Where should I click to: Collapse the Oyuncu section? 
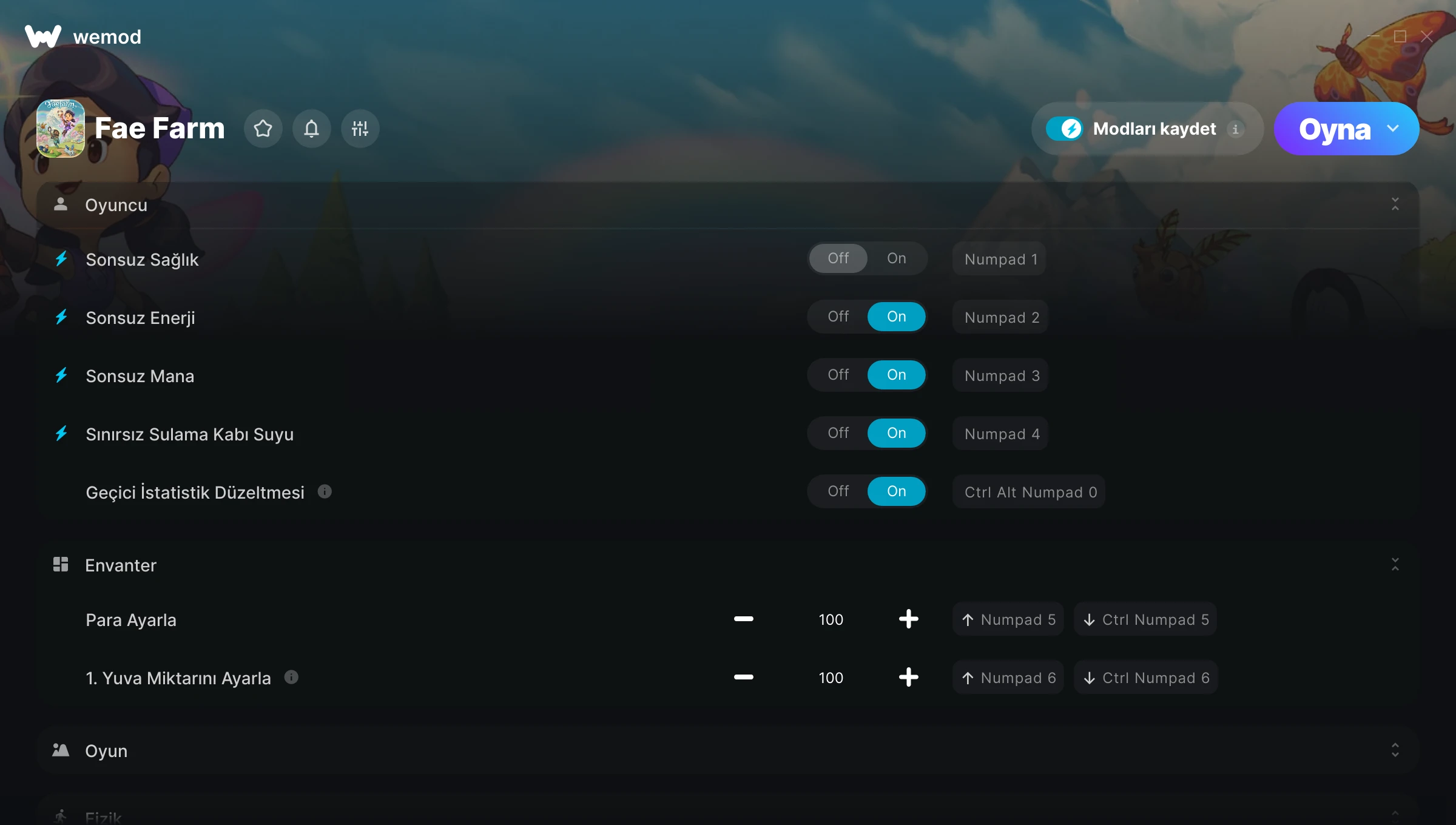pyautogui.click(x=1395, y=204)
